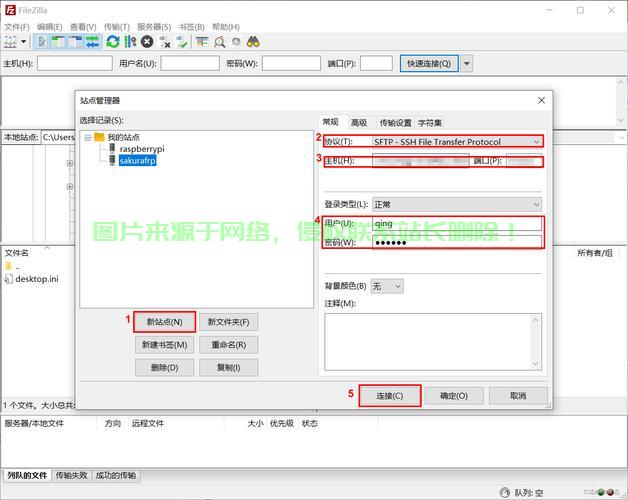Collapse the 我的站点 tree node

87,137
